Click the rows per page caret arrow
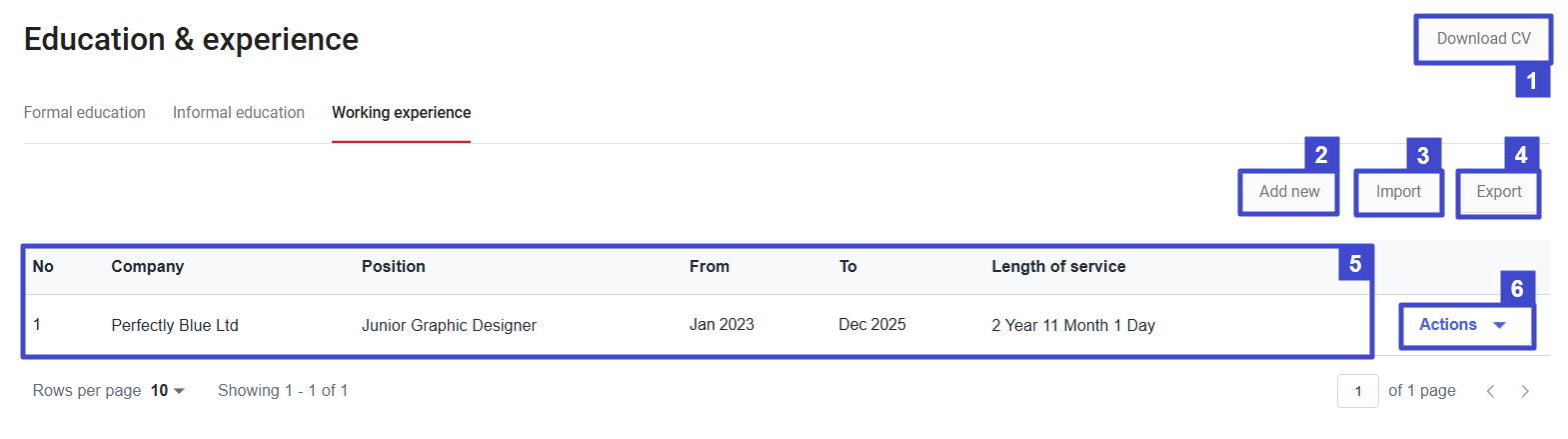 click(x=180, y=391)
